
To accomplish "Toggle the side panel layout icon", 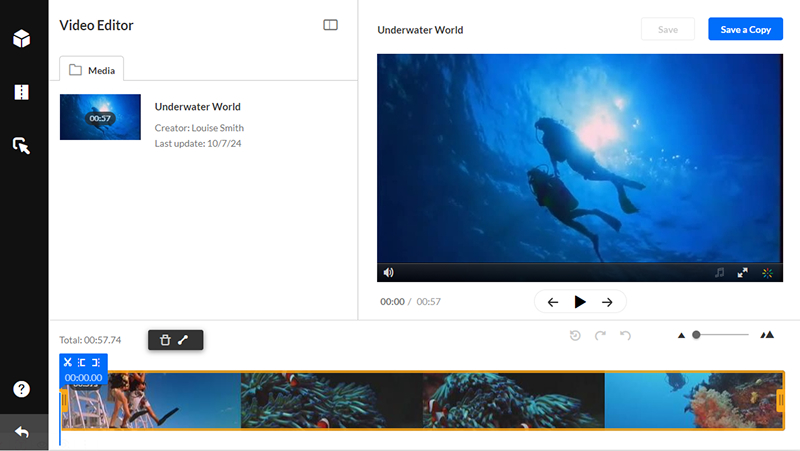I will (x=331, y=25).
